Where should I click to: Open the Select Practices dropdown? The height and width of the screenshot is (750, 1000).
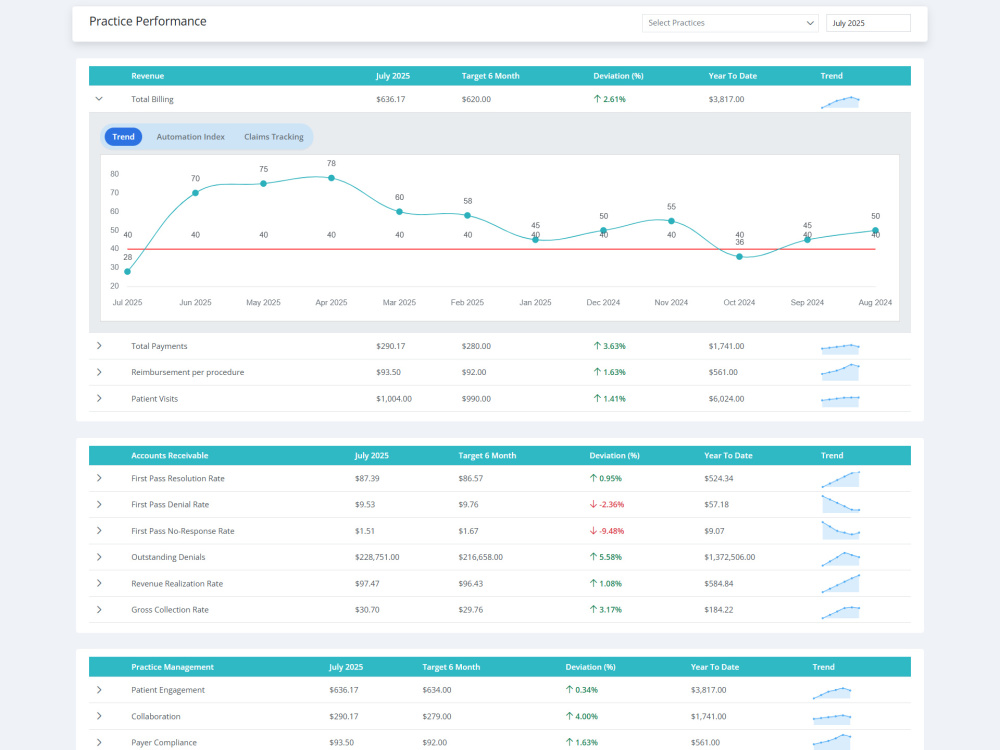pos(730,23)
